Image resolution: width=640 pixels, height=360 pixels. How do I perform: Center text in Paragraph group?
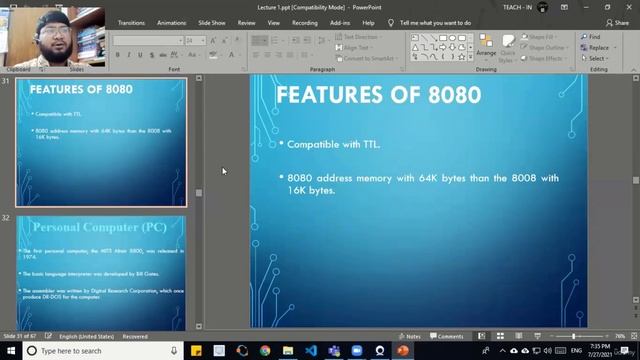coord(267,55)
